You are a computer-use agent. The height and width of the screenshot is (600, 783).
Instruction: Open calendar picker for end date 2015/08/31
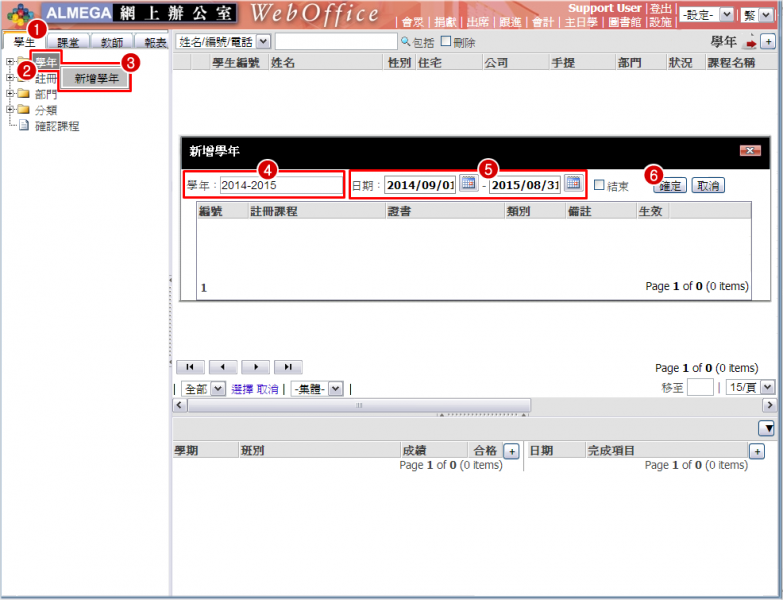point(573,183)
